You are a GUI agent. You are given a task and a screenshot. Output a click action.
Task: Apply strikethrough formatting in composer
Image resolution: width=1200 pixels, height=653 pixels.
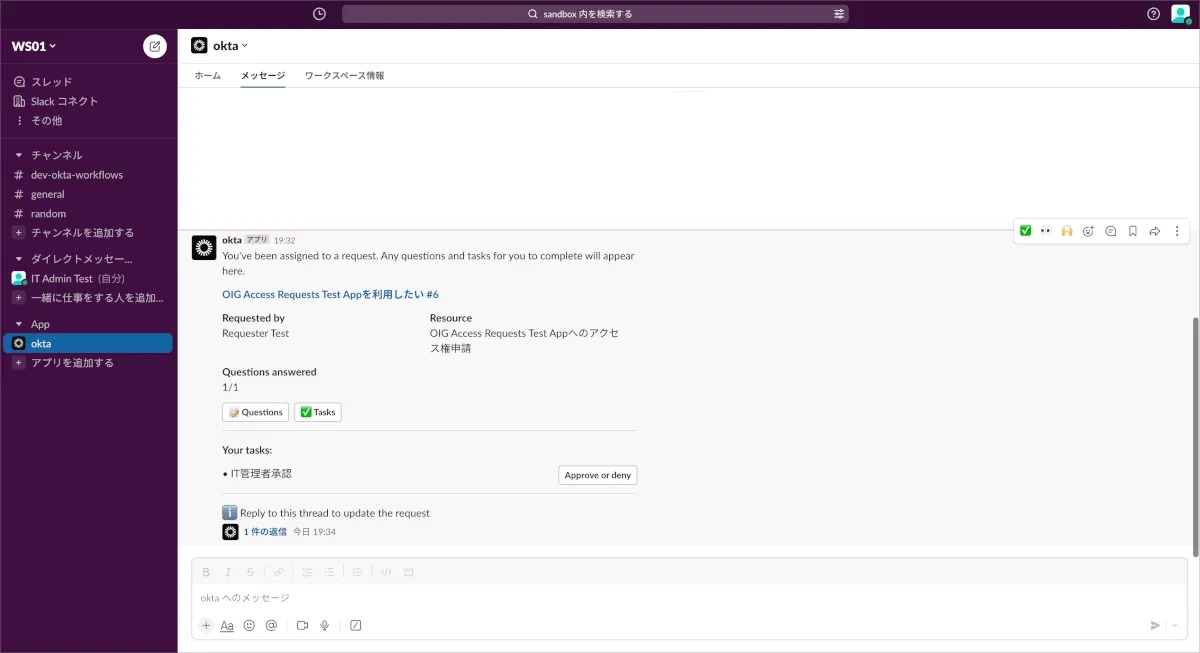click(250, 572)
